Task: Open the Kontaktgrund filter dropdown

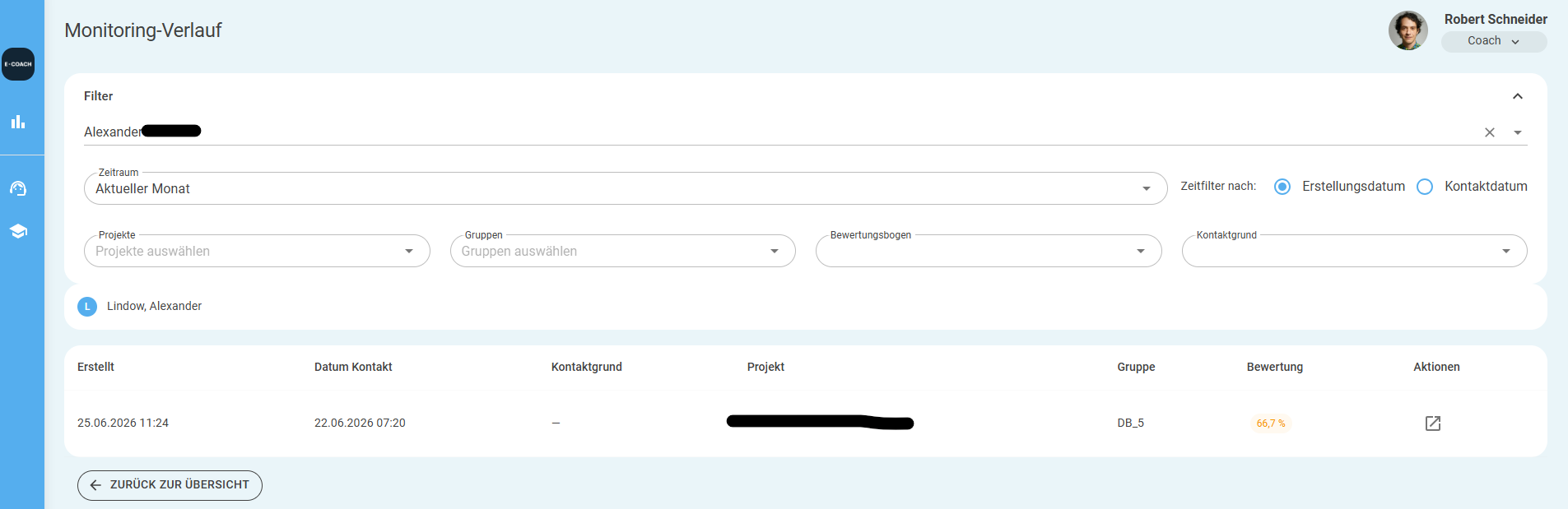Action: 1355,251
